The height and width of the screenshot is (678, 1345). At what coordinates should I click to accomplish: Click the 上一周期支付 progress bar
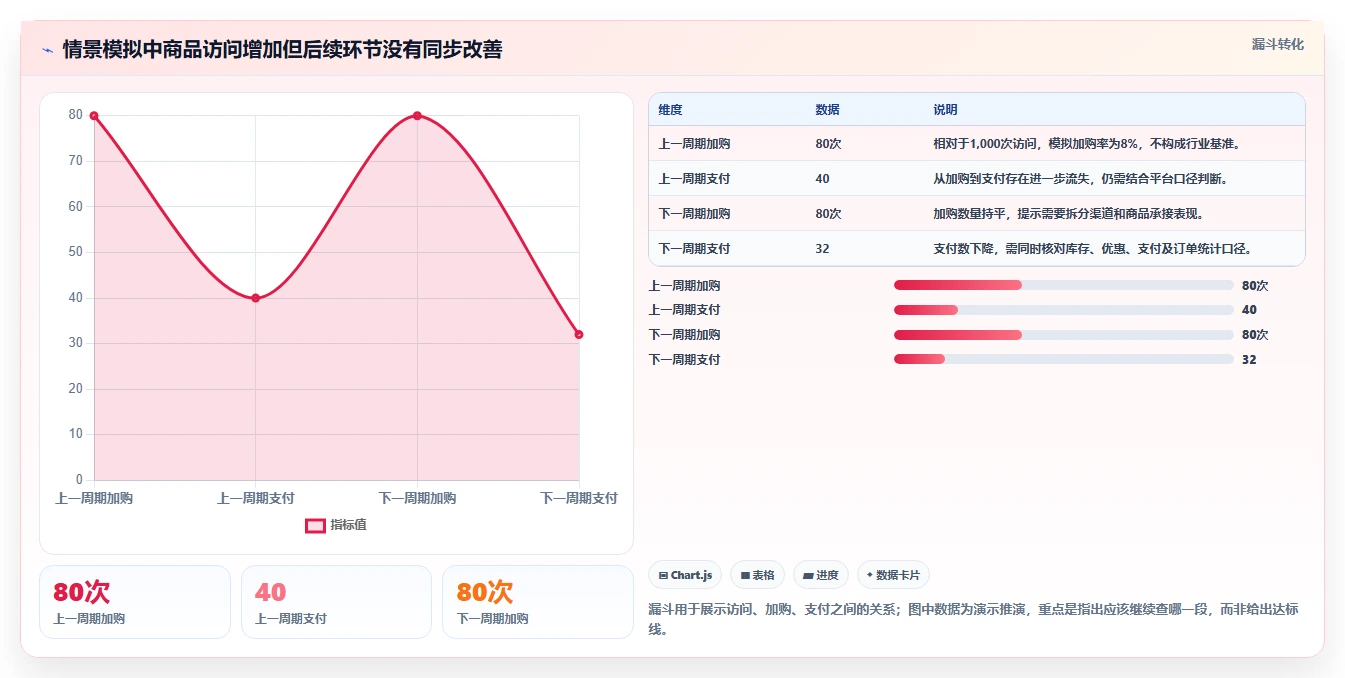[x=1063, y=310]
